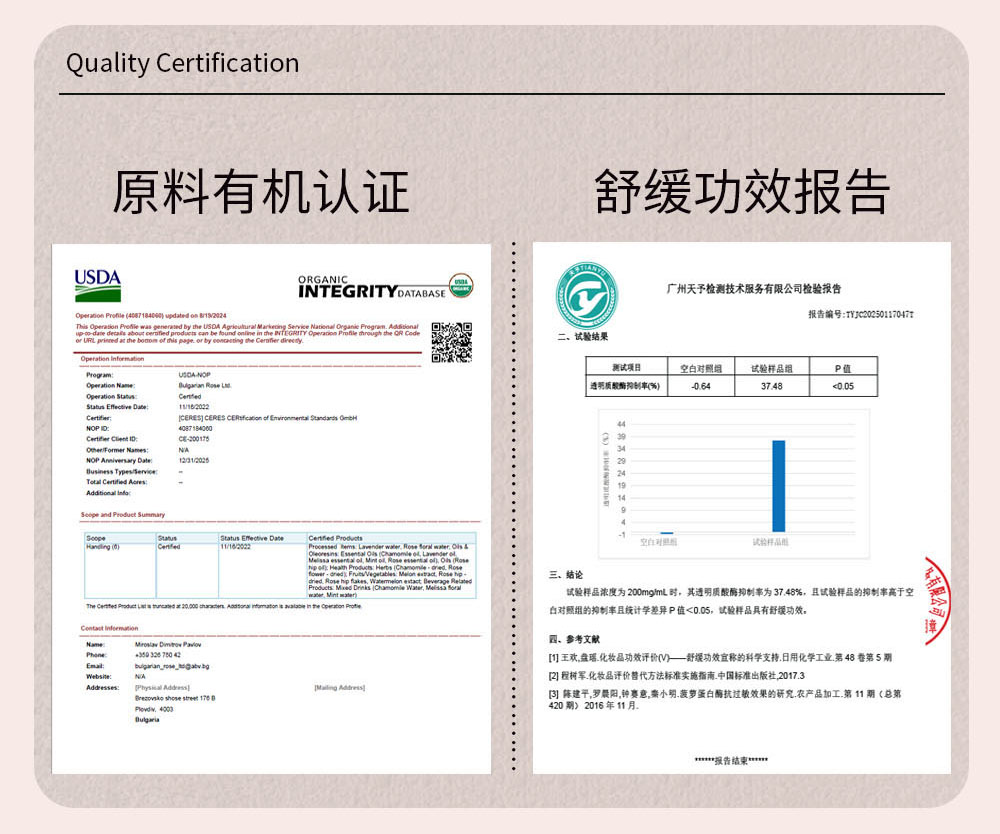Click the 'Operation Profile (4087184060)' line
Screen dimensions: 1000x834
click(x=151, y=316)
